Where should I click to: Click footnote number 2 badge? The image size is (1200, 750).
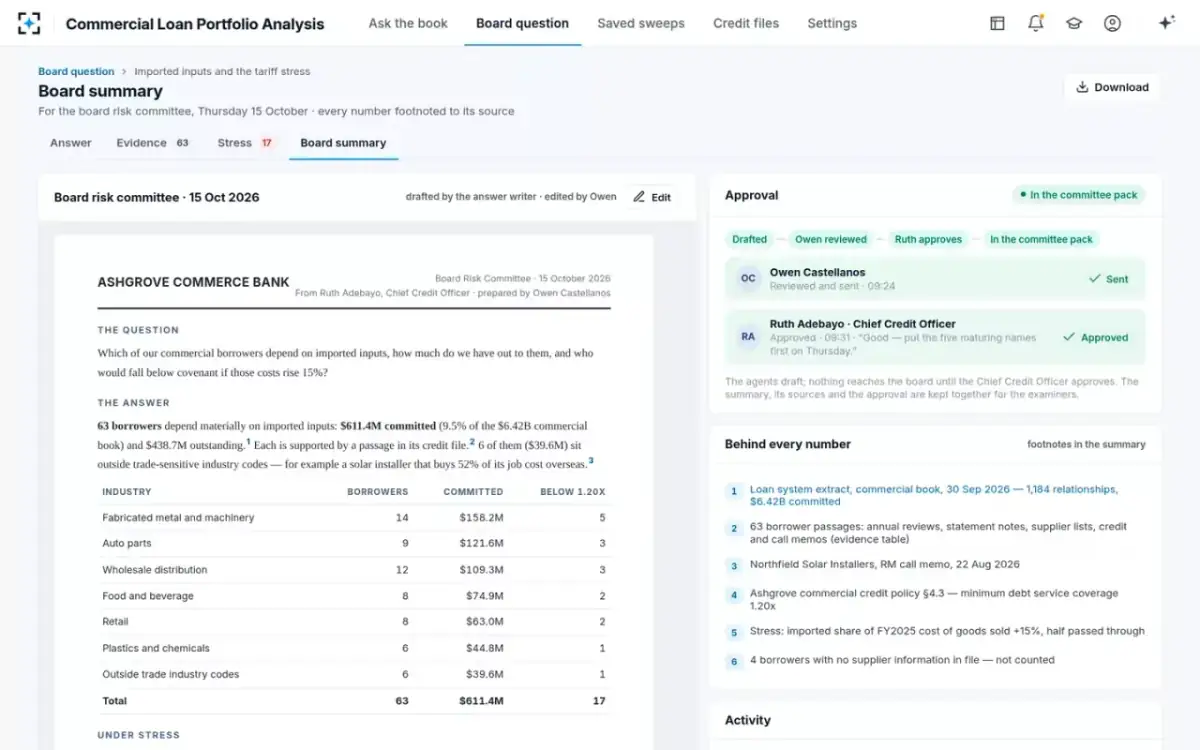(734, 528)
